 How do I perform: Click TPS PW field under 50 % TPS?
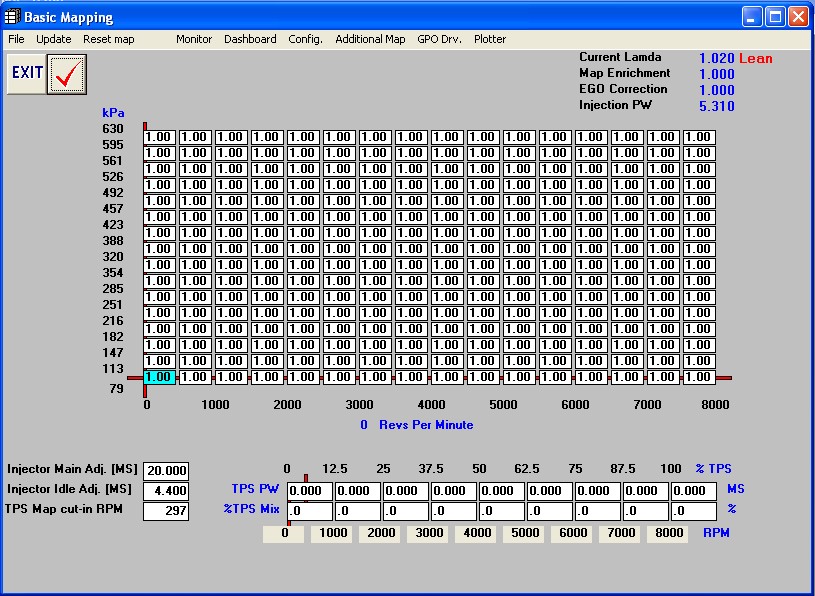[x=501, y=491]
